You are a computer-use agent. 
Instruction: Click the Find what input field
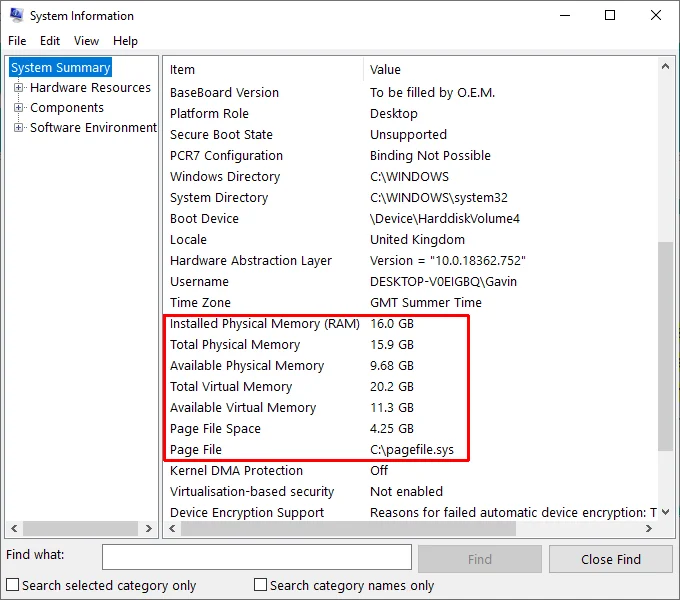257,558
